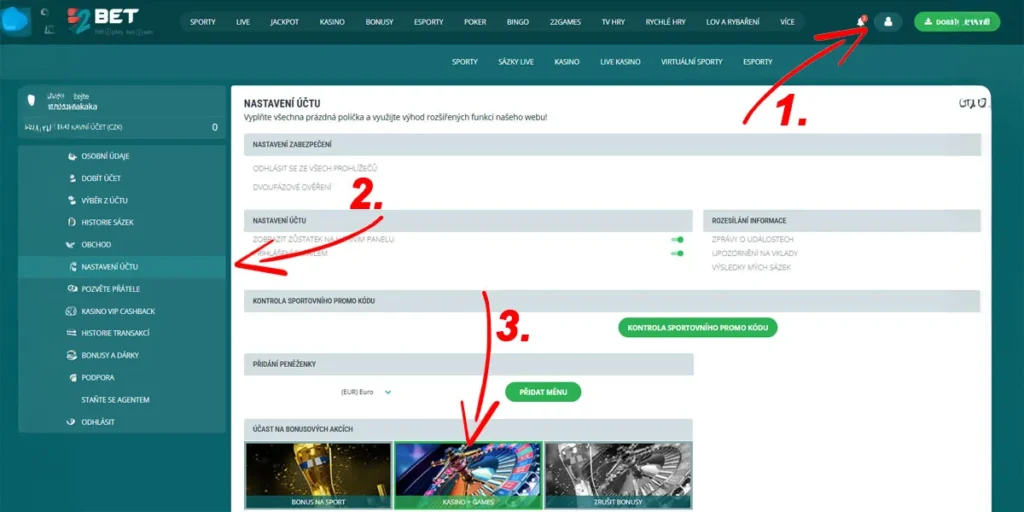Click the Obchod sidebar icon
The image size is (1024, 512).
pos(72,245)
